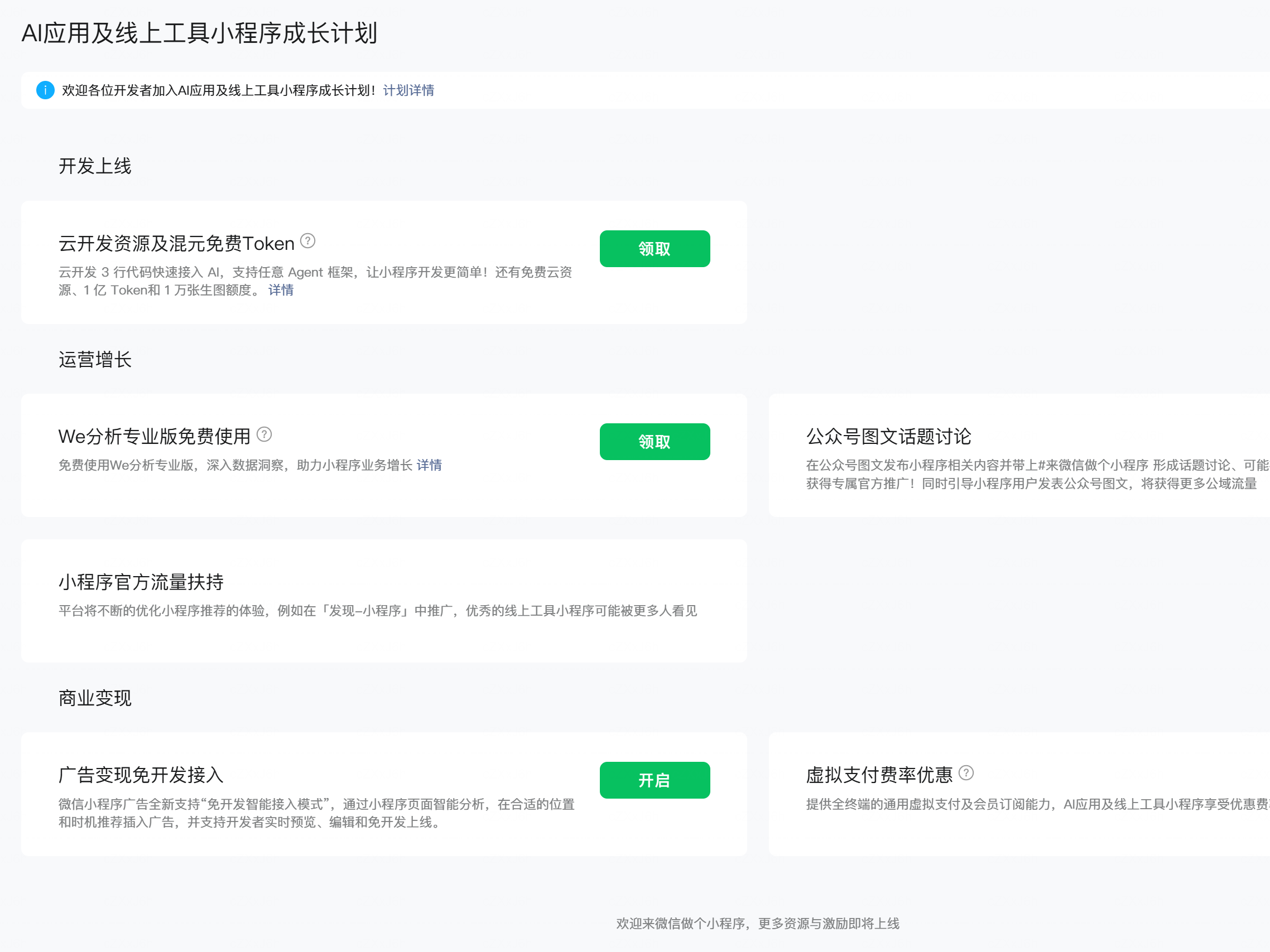1270x952 pixels.
Task: Click 领取 button for We分析专业版
Action: coord(655,442)
